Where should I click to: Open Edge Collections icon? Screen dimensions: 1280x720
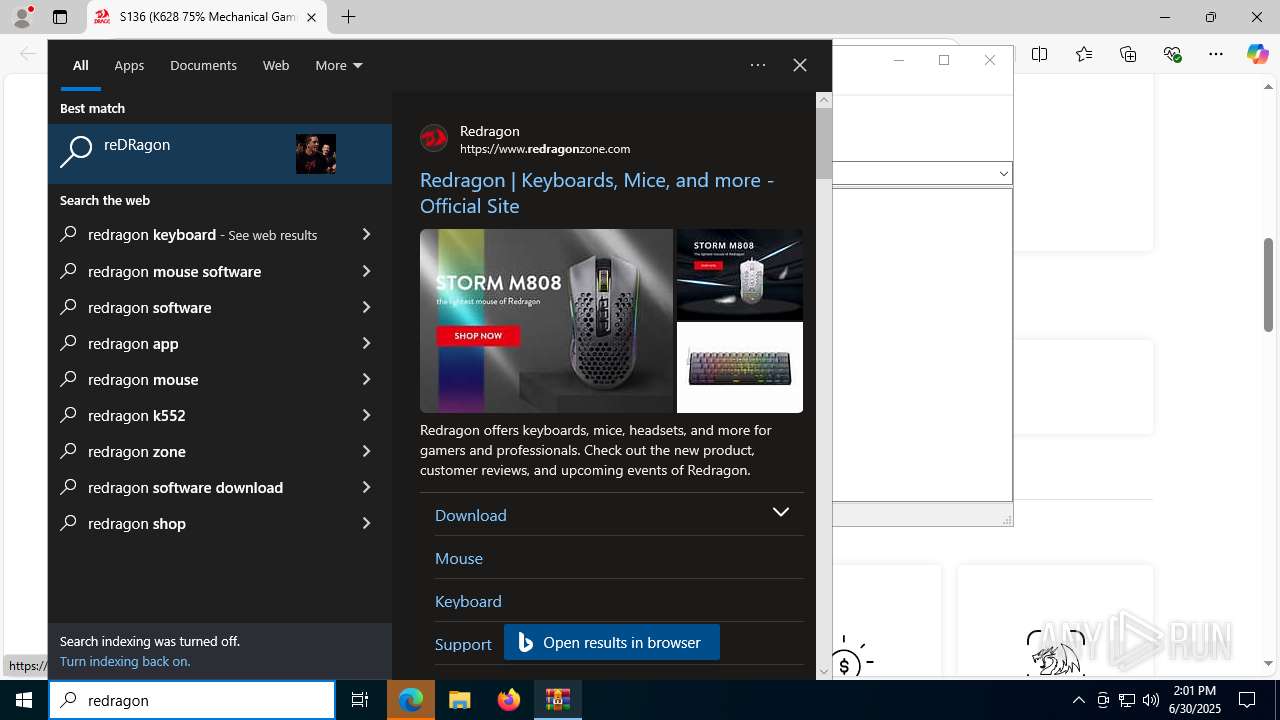[x=1128, y=54]
